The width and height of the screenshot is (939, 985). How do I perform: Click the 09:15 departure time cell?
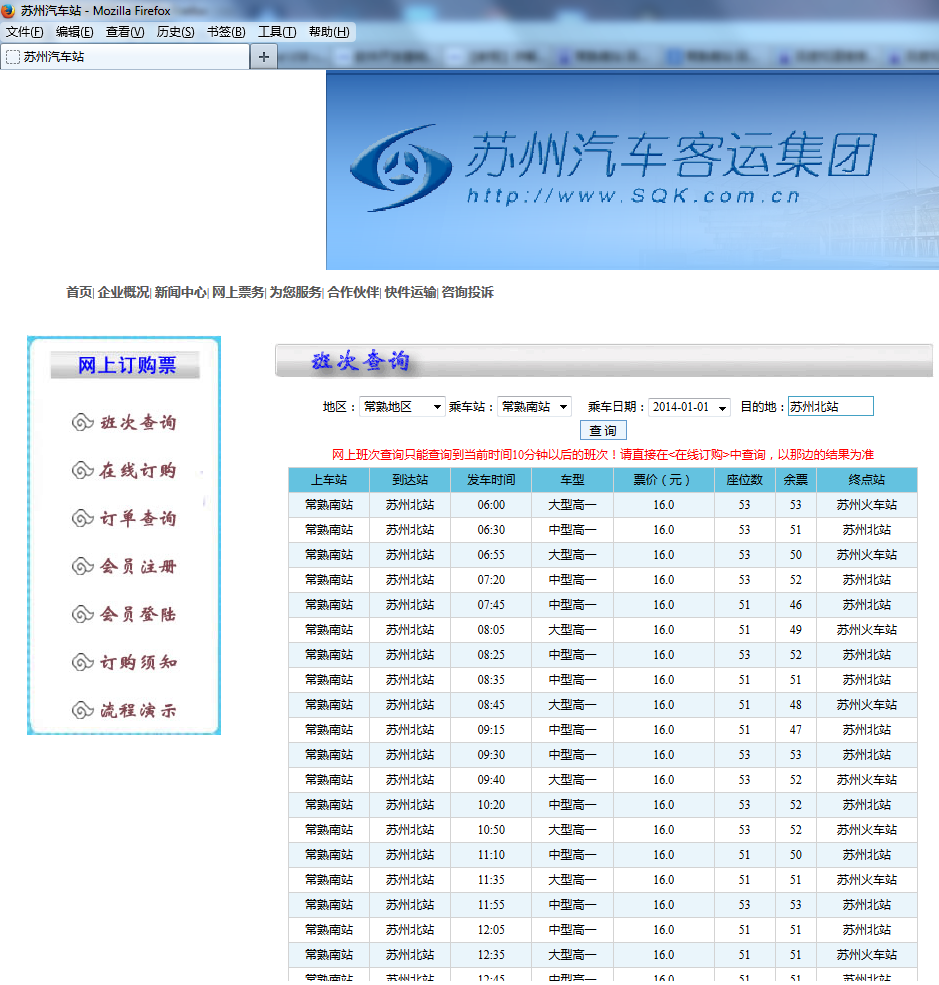(491, 730)
